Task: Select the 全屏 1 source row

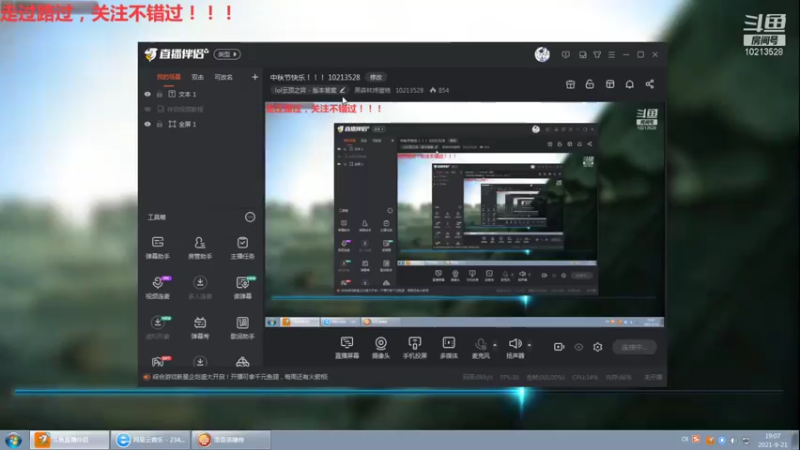Action: click(x=201, y=124)
